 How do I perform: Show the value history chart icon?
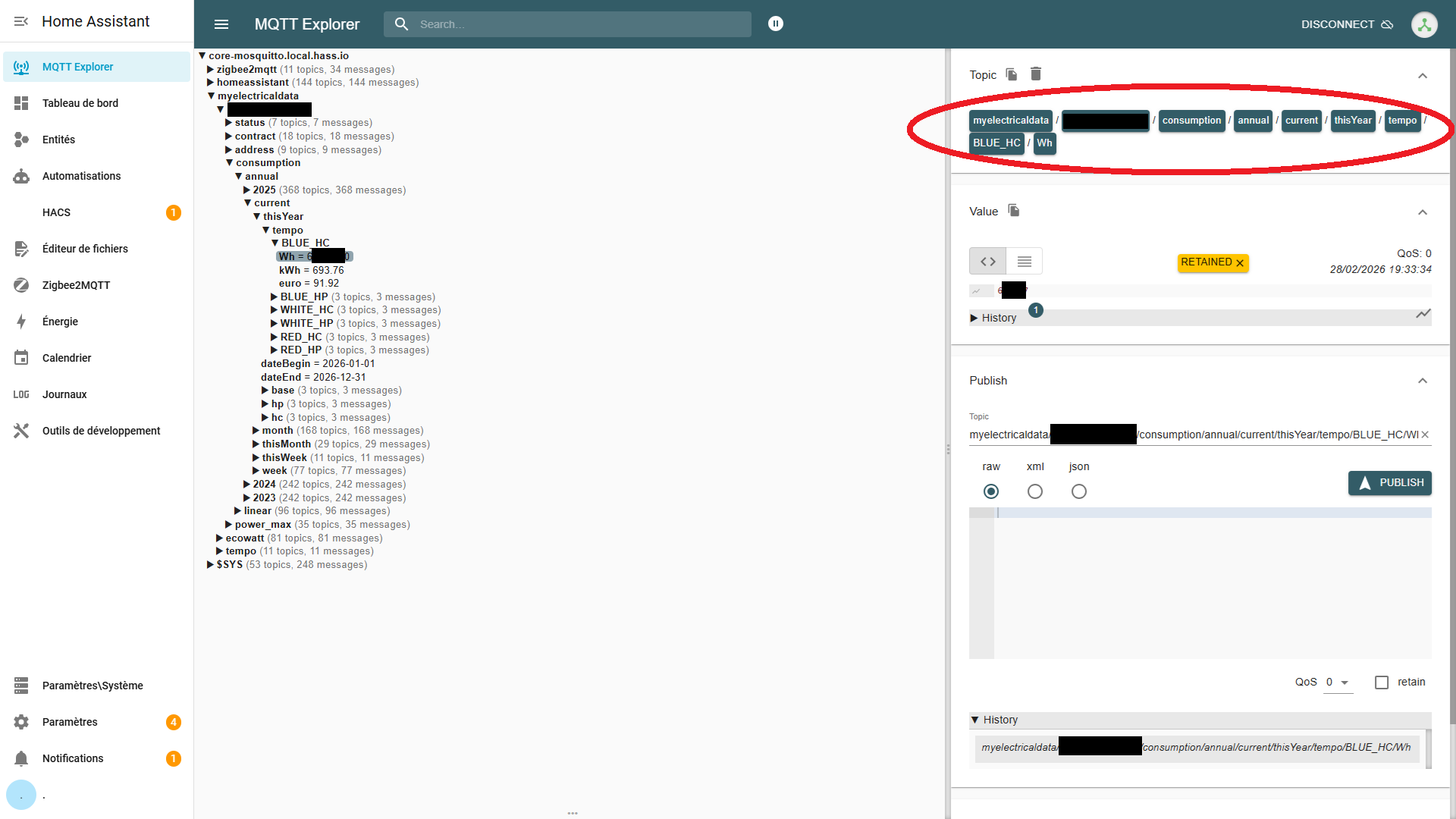(1423, 314)
